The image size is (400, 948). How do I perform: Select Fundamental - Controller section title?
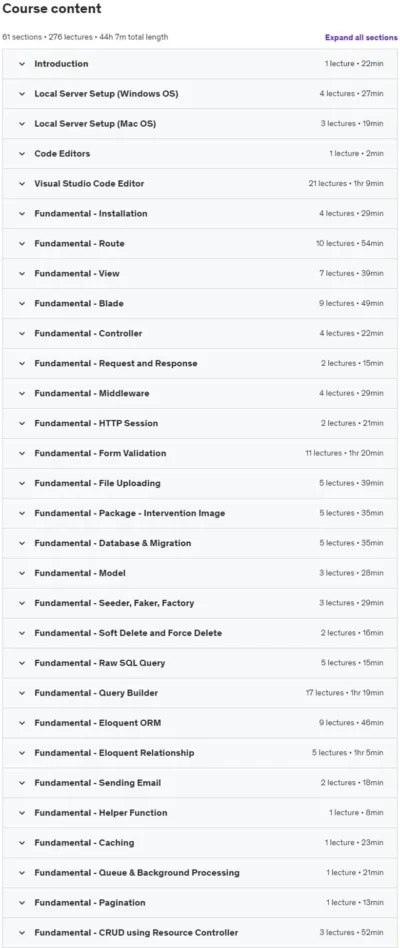pos(88,333)
